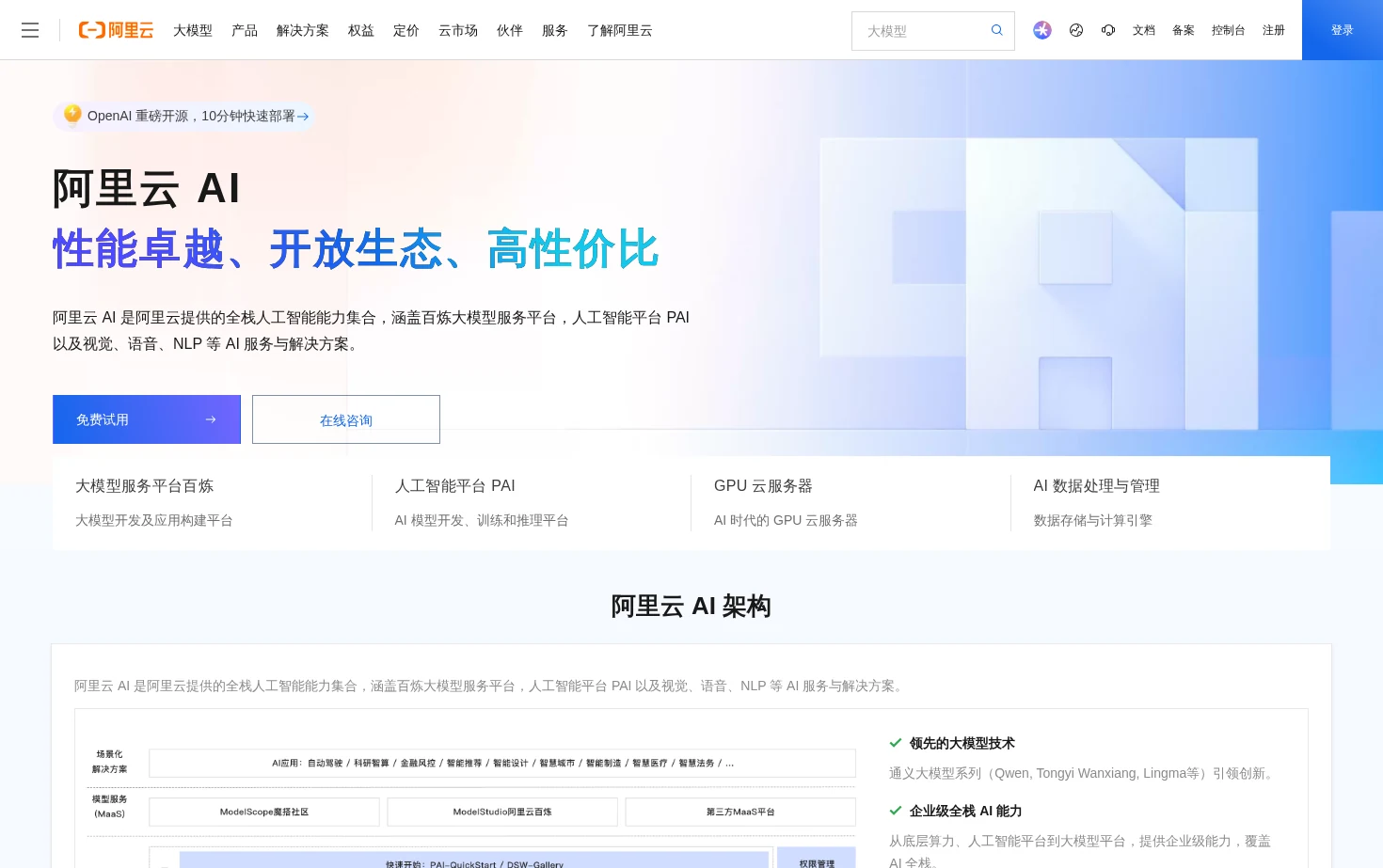The width and height of the screenshot is (1383, 868).
Task: Click the 大模型开发及应用构建平台 subtitle
Action: coord(154,520)
